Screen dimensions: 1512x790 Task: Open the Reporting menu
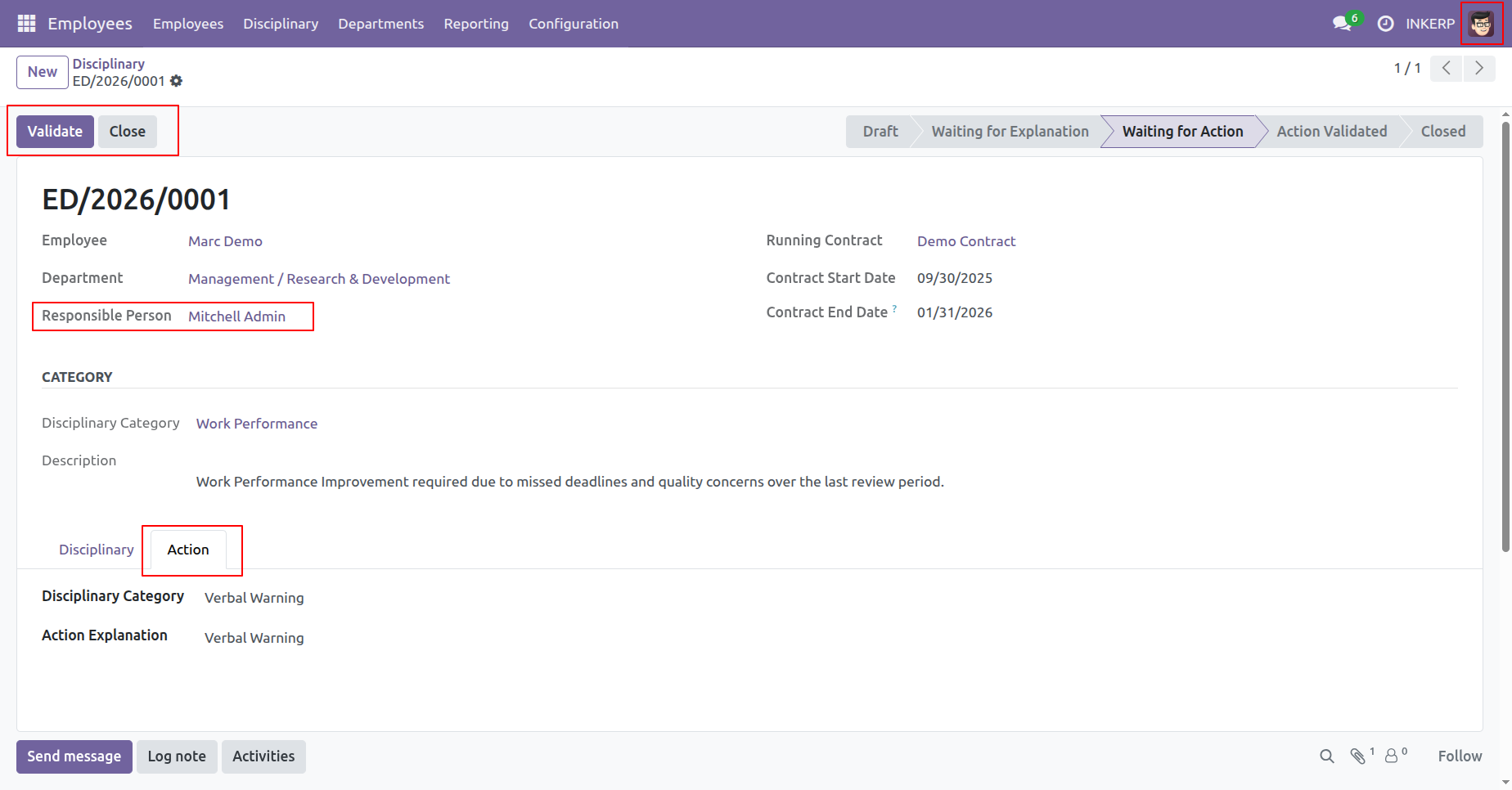coord(476,24)
